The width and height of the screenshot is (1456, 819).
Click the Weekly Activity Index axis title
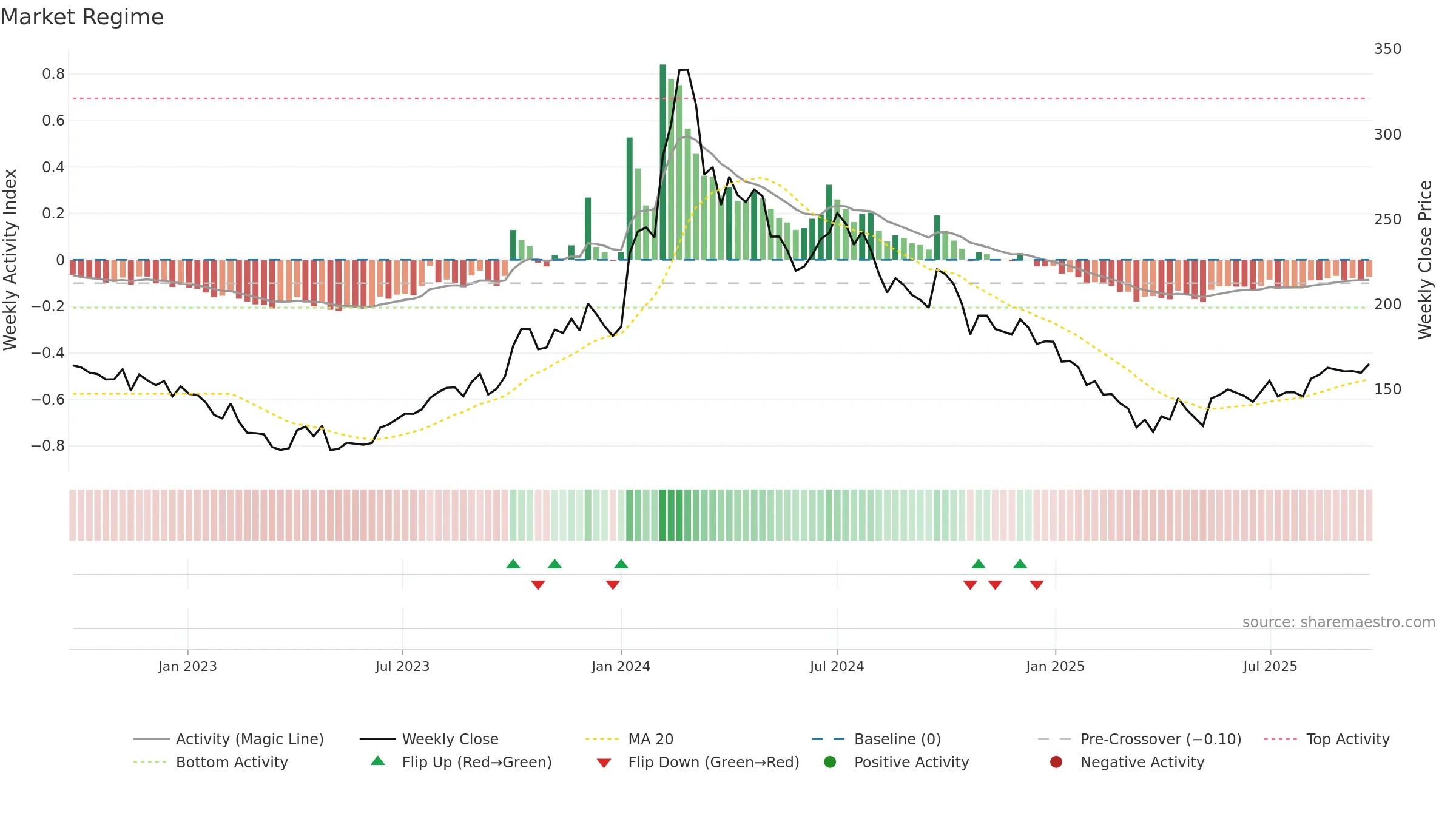click(x=10, y=260)
